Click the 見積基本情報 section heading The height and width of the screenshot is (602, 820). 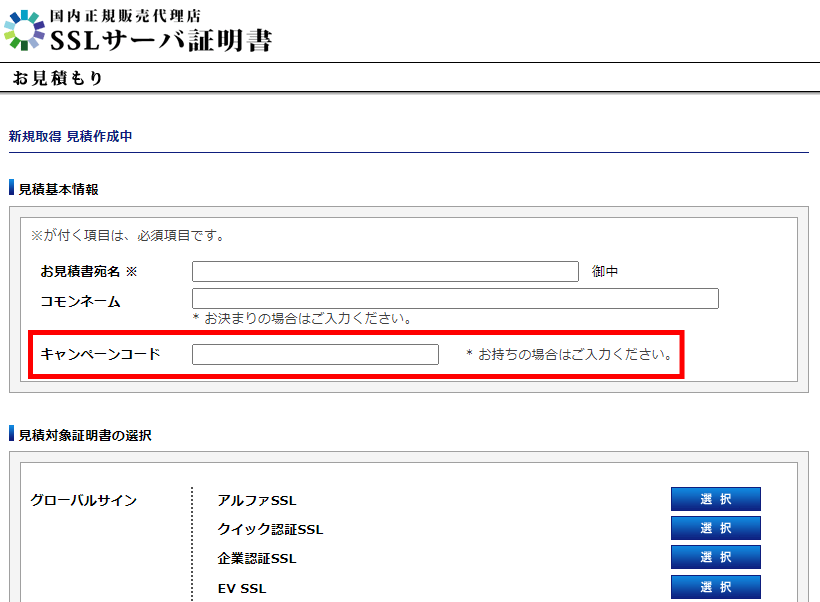click(59, 189)
